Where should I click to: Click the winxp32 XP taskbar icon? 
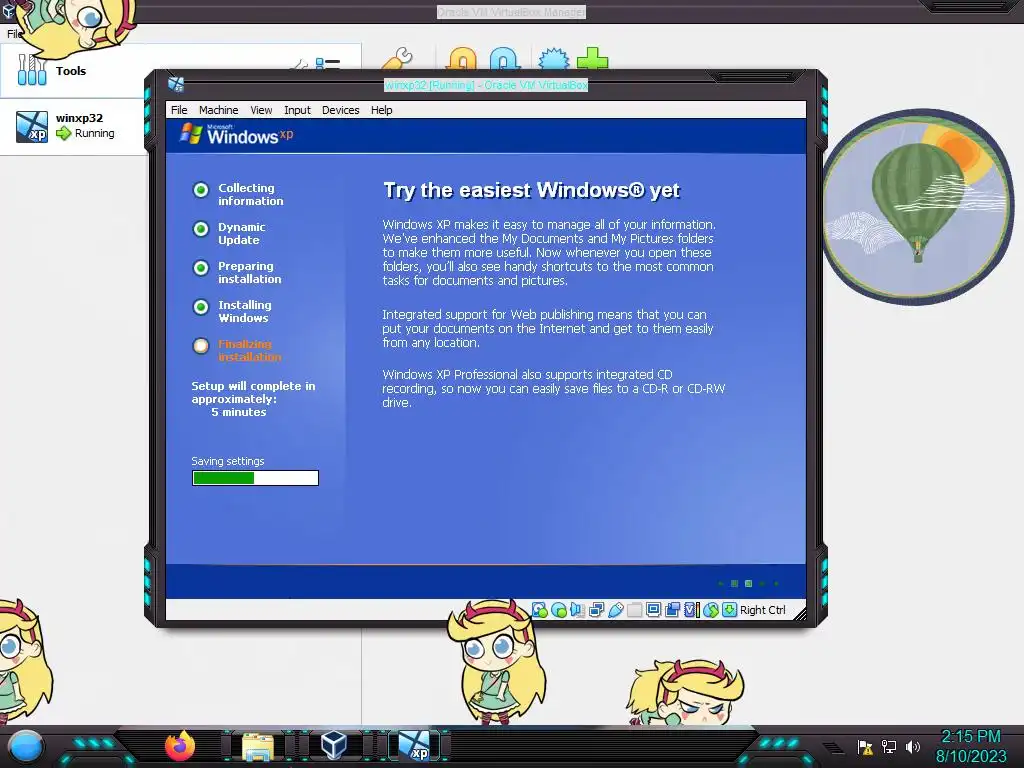click(415, 746)
